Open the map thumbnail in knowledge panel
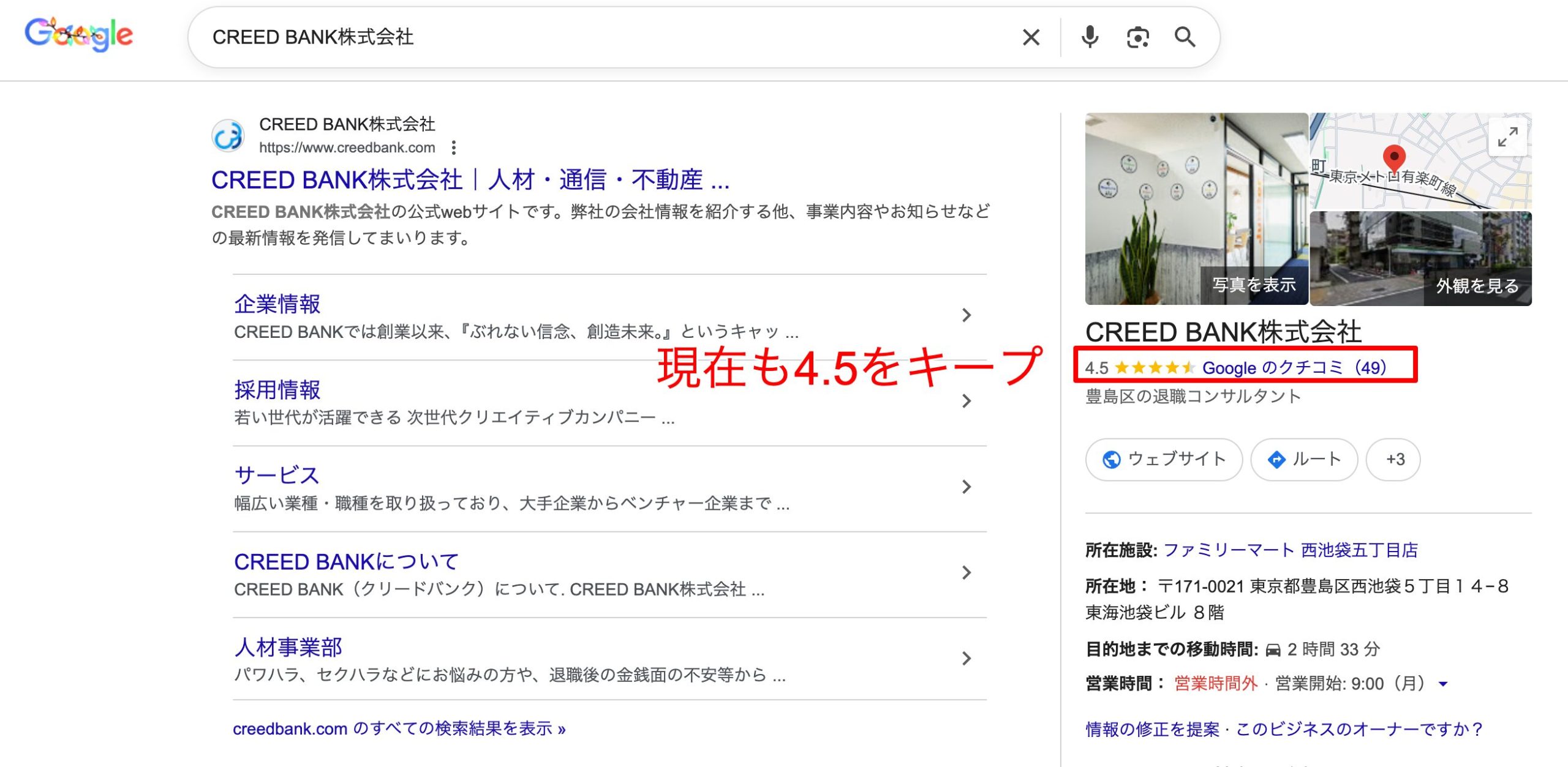This screenshot has width=1568, height=767. [x=1420, y=161]
